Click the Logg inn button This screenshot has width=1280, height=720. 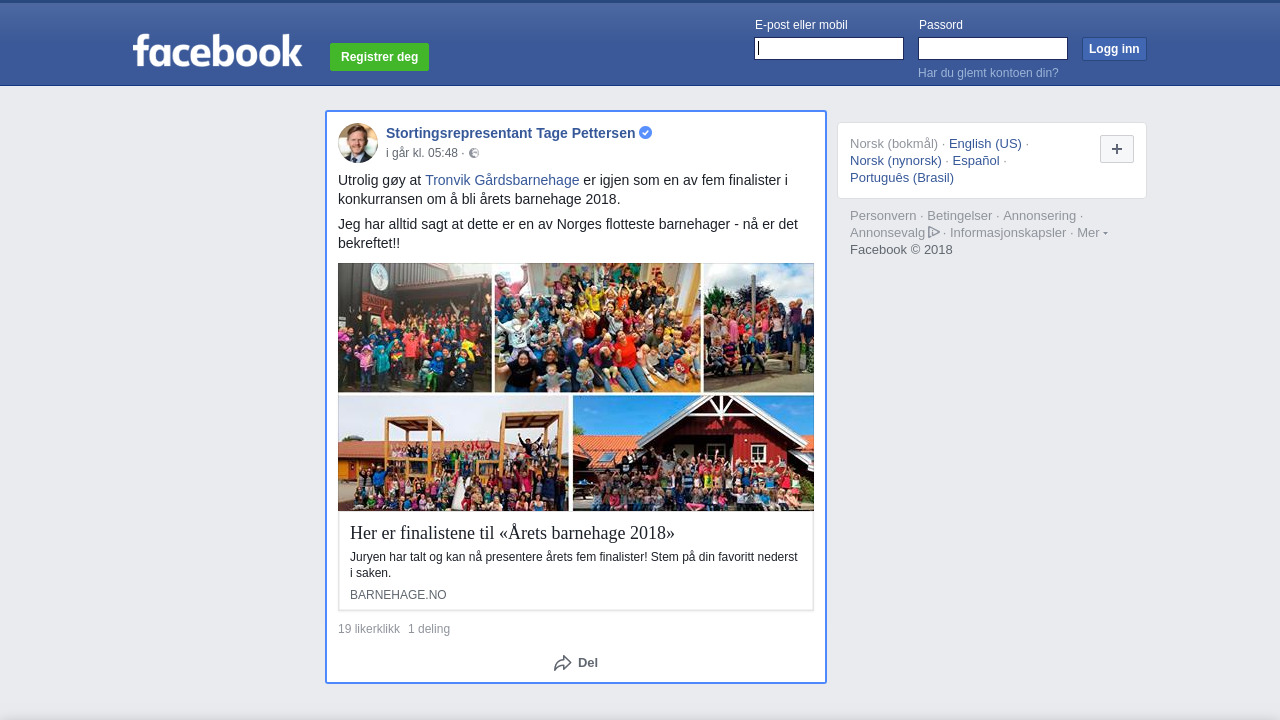coord(1114,49)
